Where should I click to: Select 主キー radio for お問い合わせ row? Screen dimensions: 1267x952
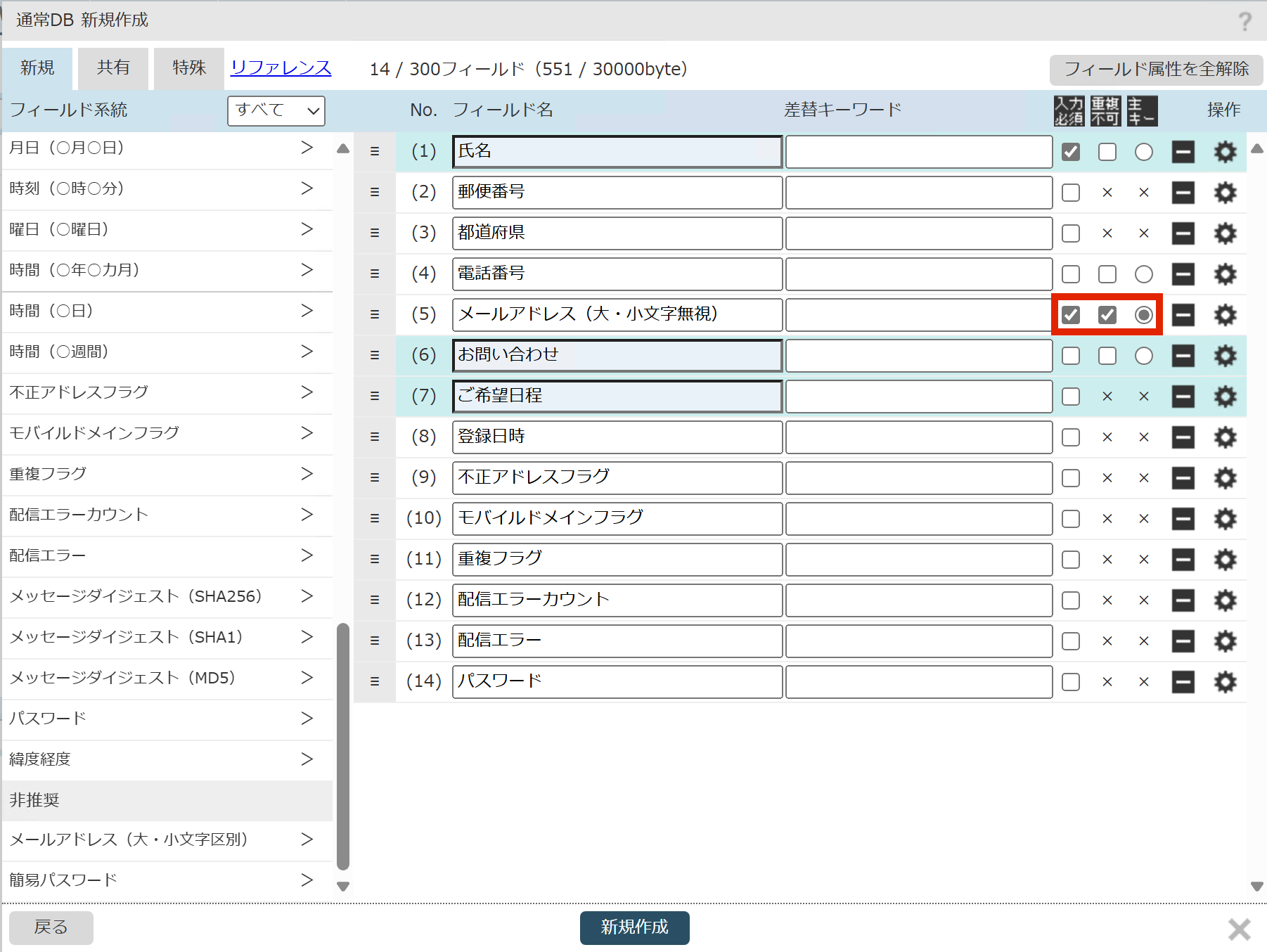(x=1144, y=356)
